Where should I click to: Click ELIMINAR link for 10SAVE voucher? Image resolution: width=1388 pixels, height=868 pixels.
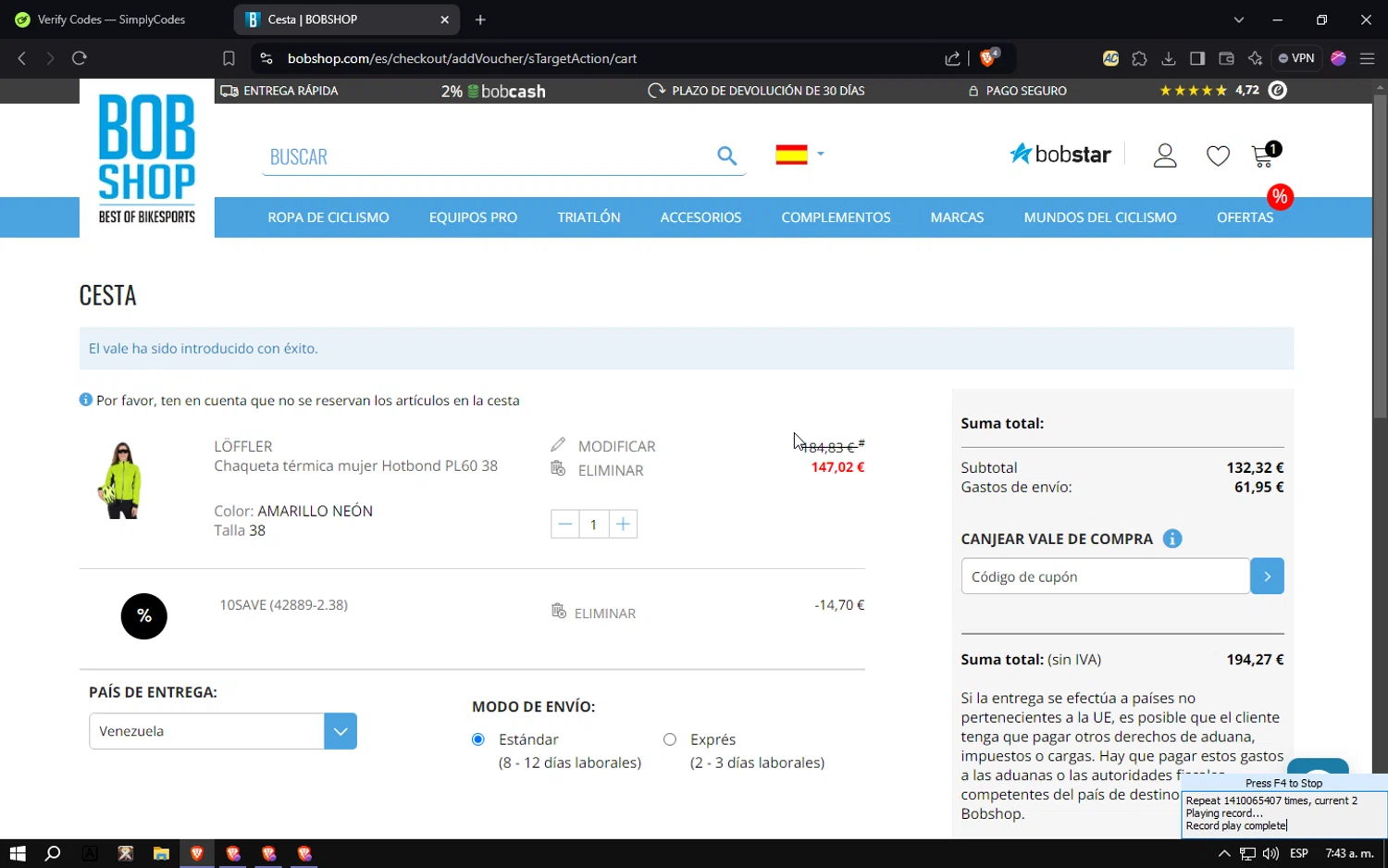pyautogui.click(x=605, y=614)
